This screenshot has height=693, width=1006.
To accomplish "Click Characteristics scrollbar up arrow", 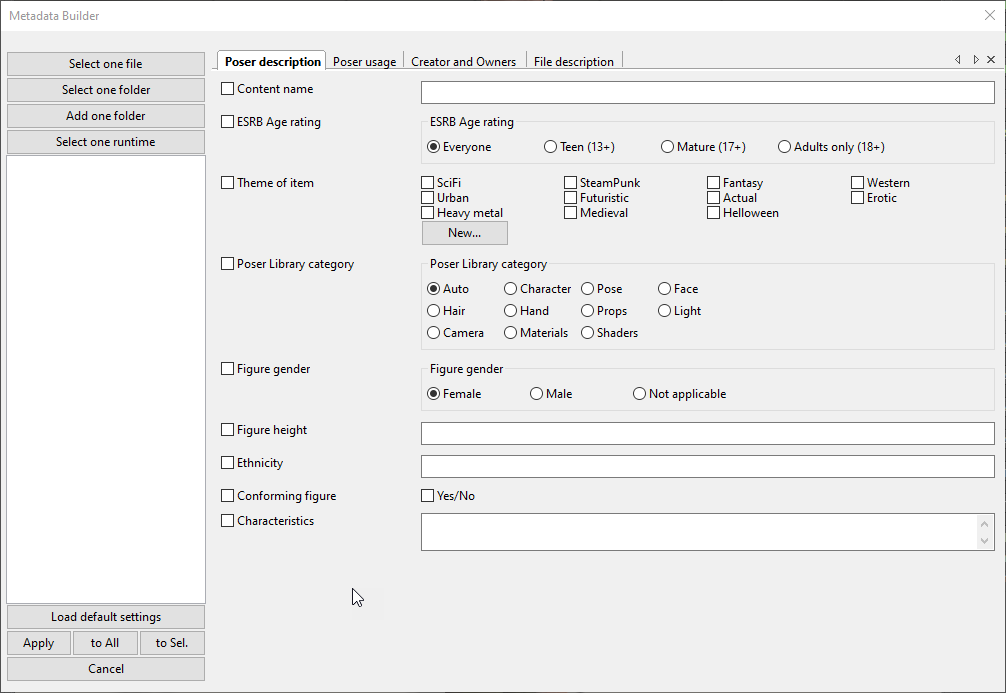I will tap(986, 524).
